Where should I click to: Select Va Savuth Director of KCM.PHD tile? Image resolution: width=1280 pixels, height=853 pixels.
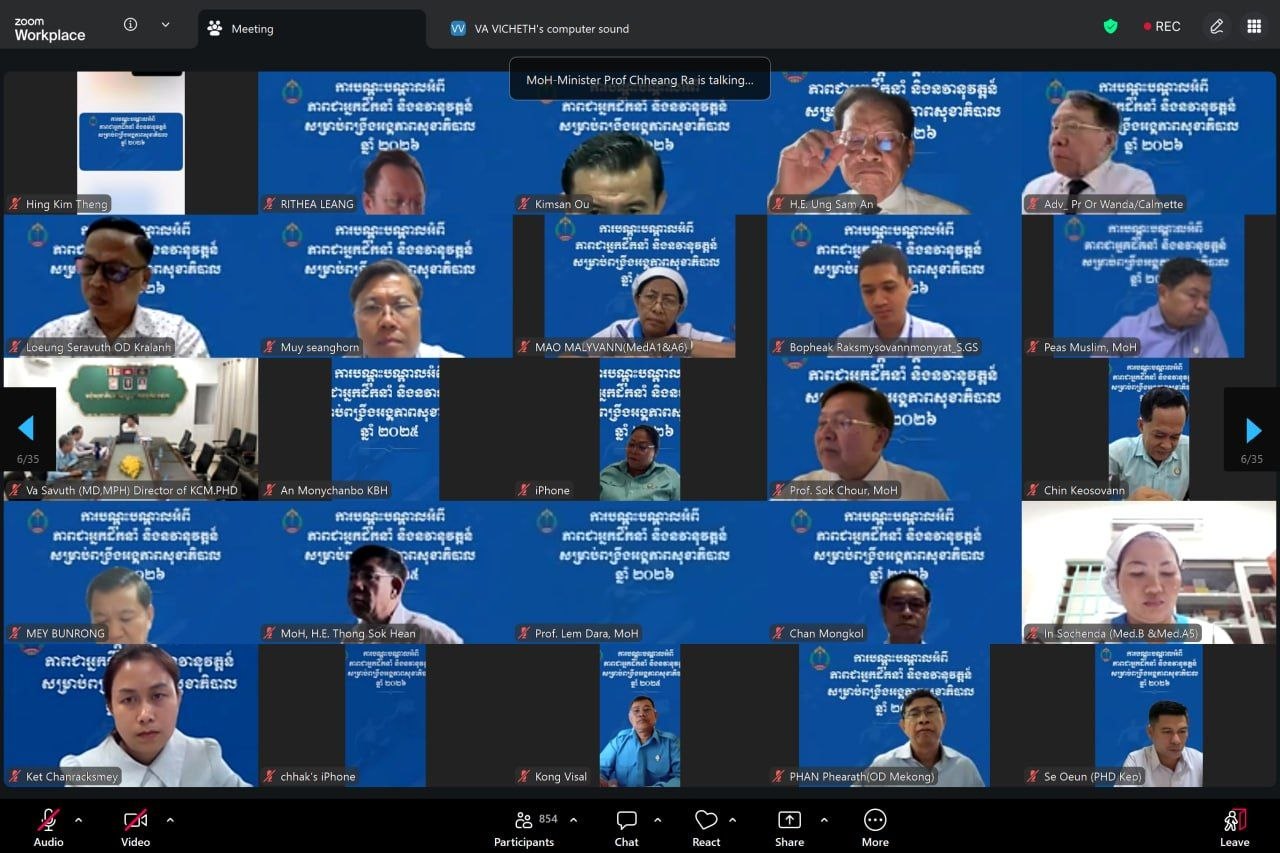click(131, 429)
